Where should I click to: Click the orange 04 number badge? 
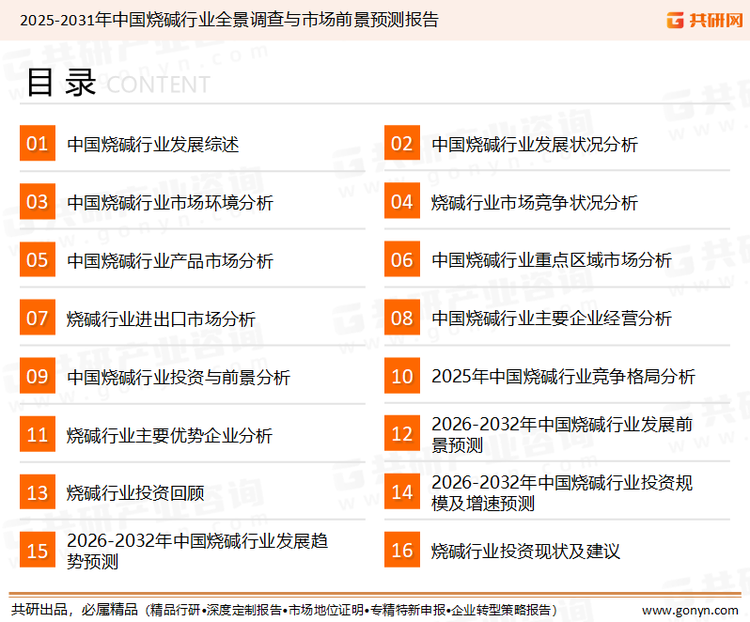[402, 201]
